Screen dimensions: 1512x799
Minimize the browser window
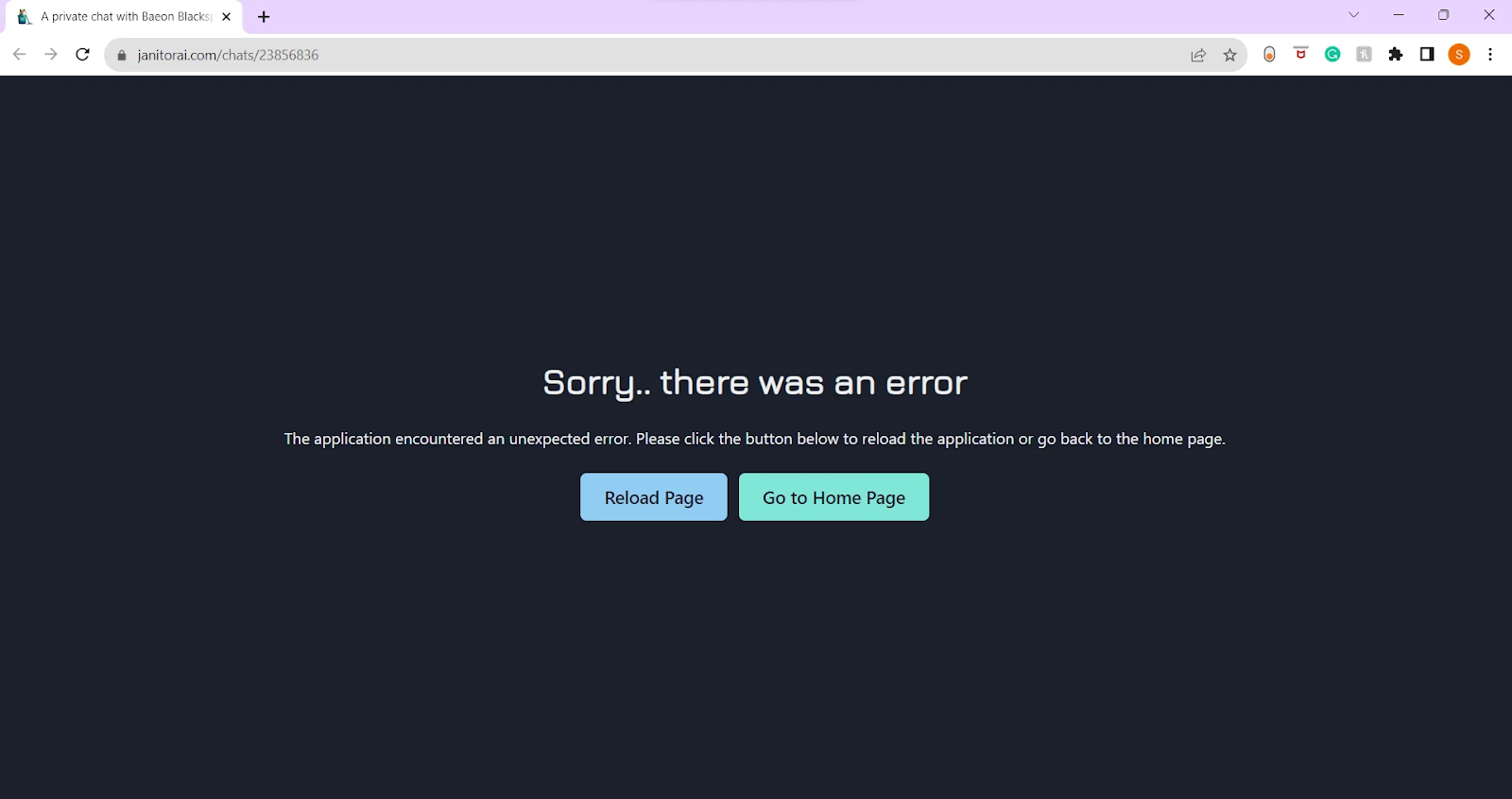pos(1399,15)
